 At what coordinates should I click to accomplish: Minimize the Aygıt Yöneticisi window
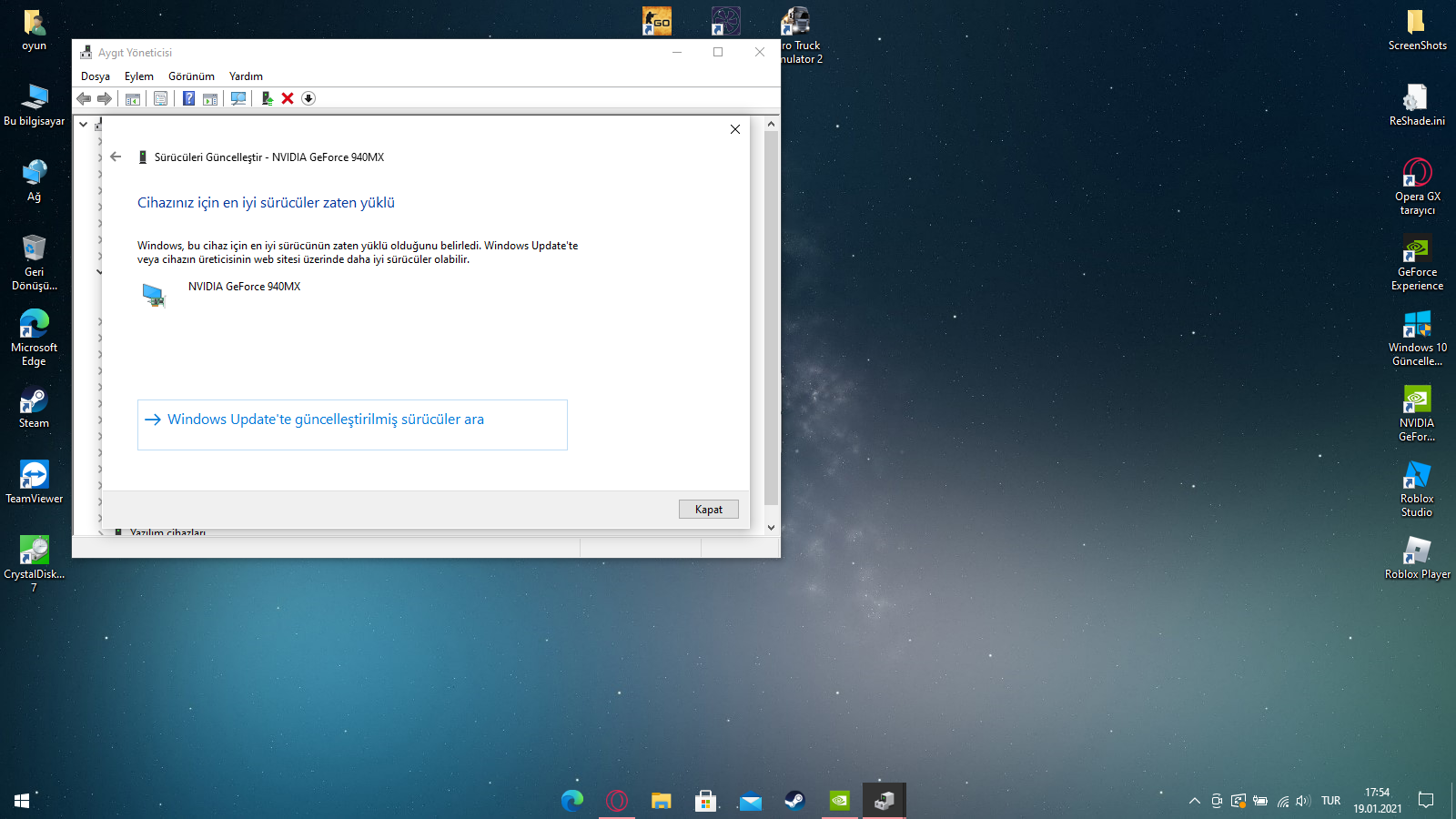(677, 52)
